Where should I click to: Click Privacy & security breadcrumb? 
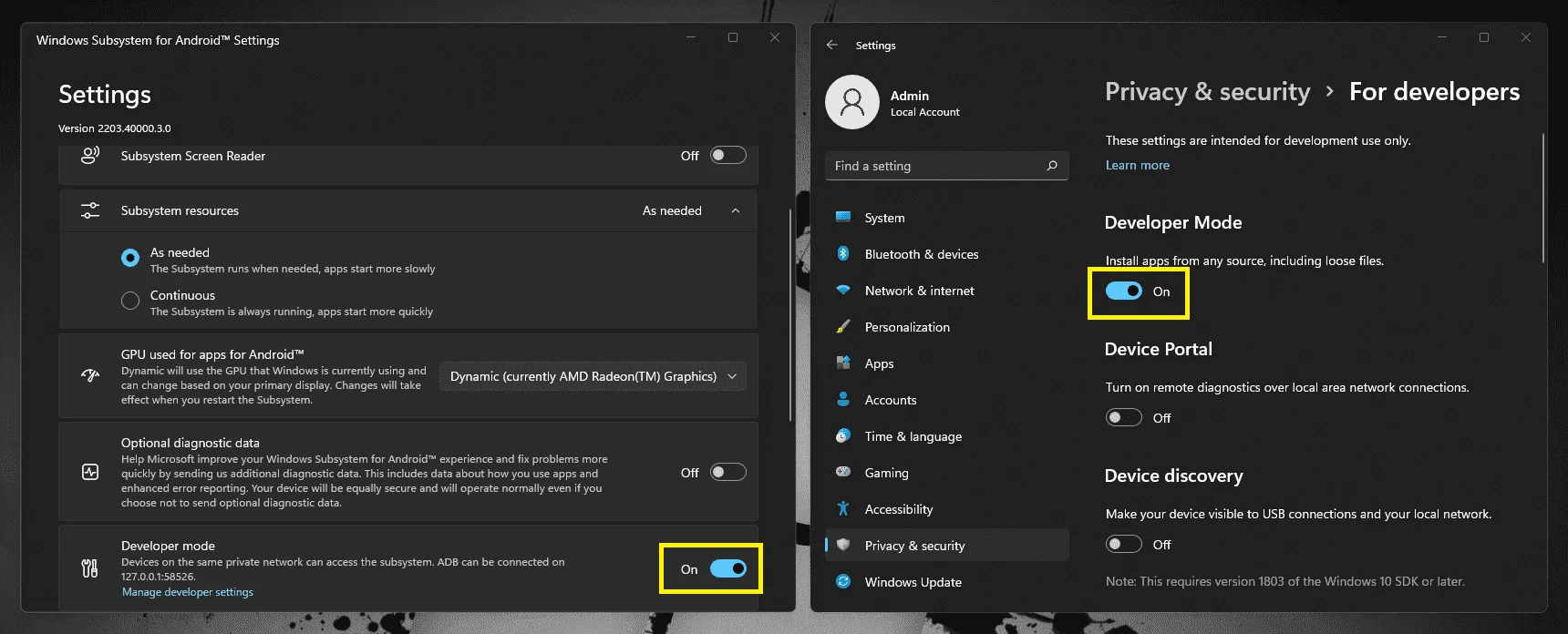(1208, 92)
